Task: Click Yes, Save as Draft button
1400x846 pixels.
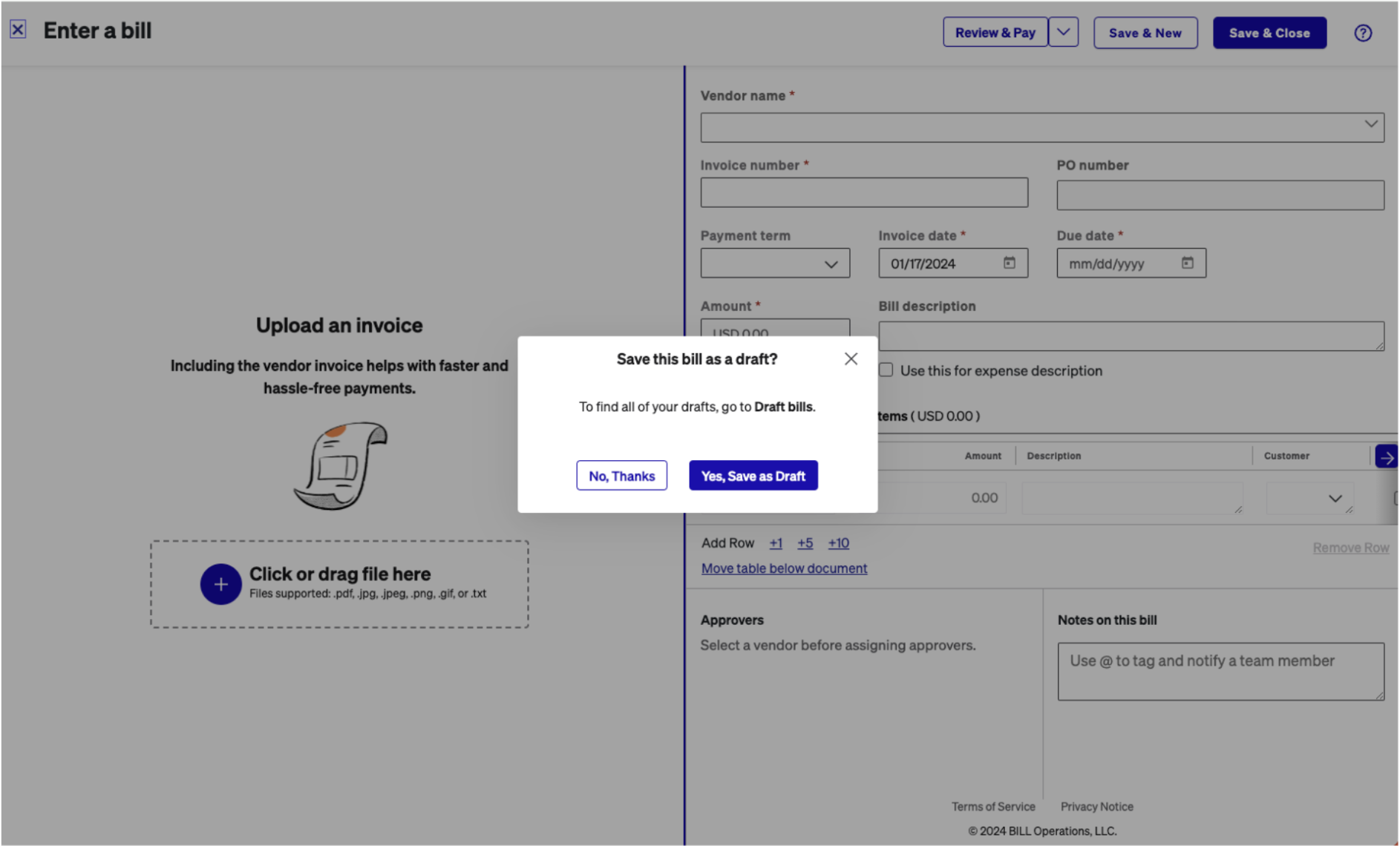Action: point(753,476)
